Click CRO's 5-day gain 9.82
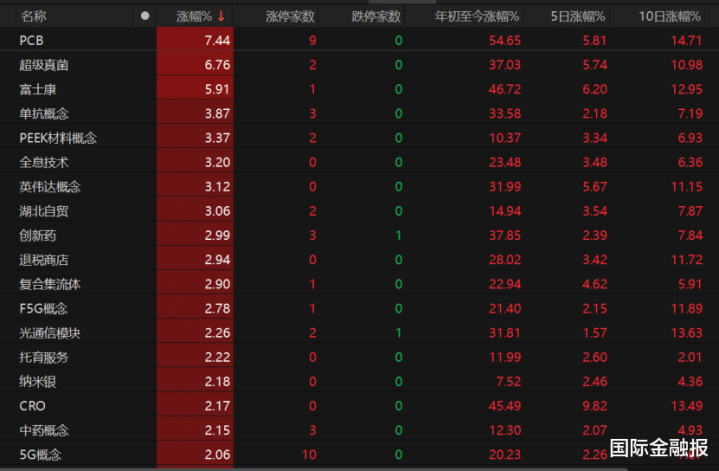The width and height of the screenshot is (719, 471). pos(595,406)
